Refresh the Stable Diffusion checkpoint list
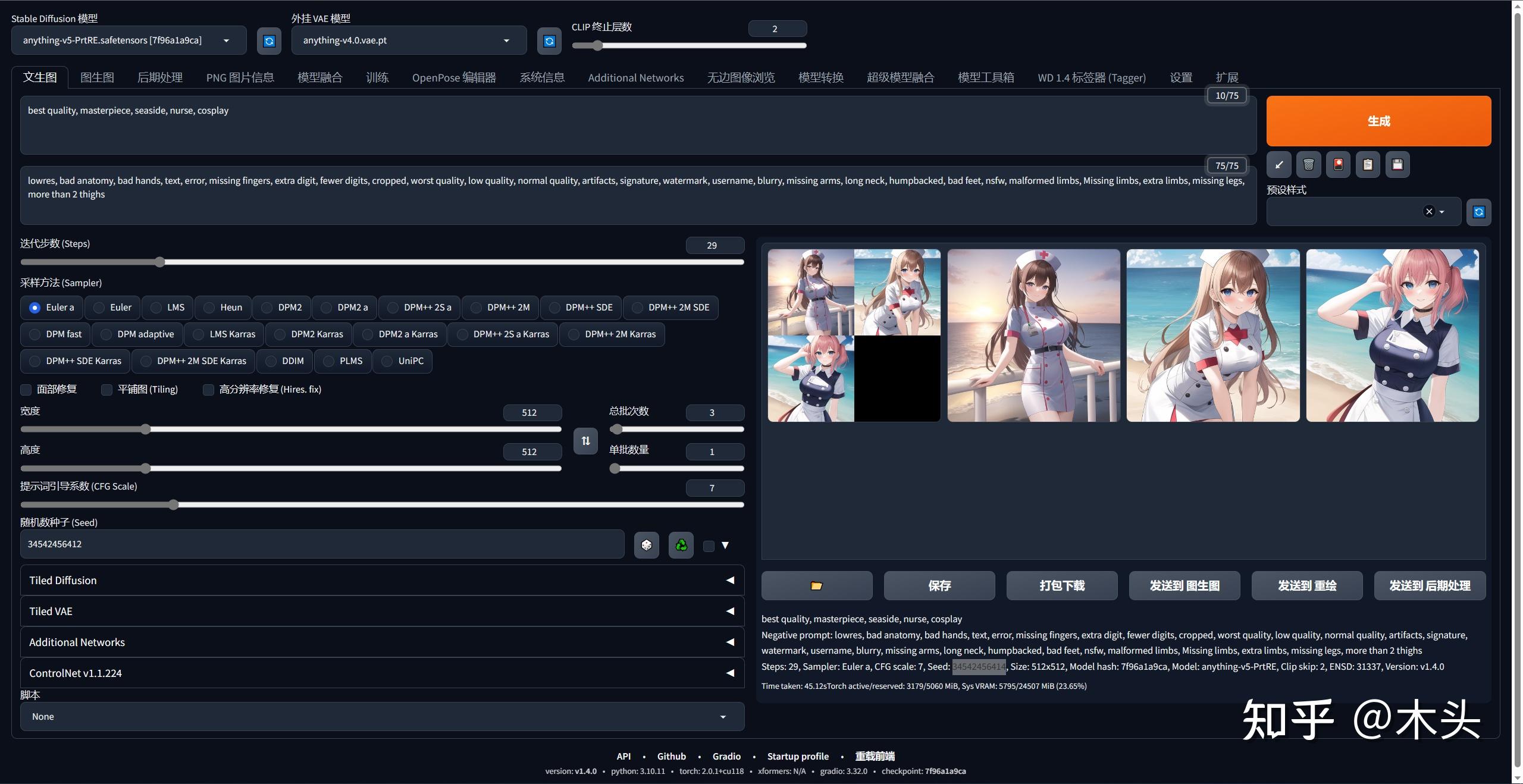Image resolution: width=1523 pixels, height=784 pixels. tap(269, 40)
